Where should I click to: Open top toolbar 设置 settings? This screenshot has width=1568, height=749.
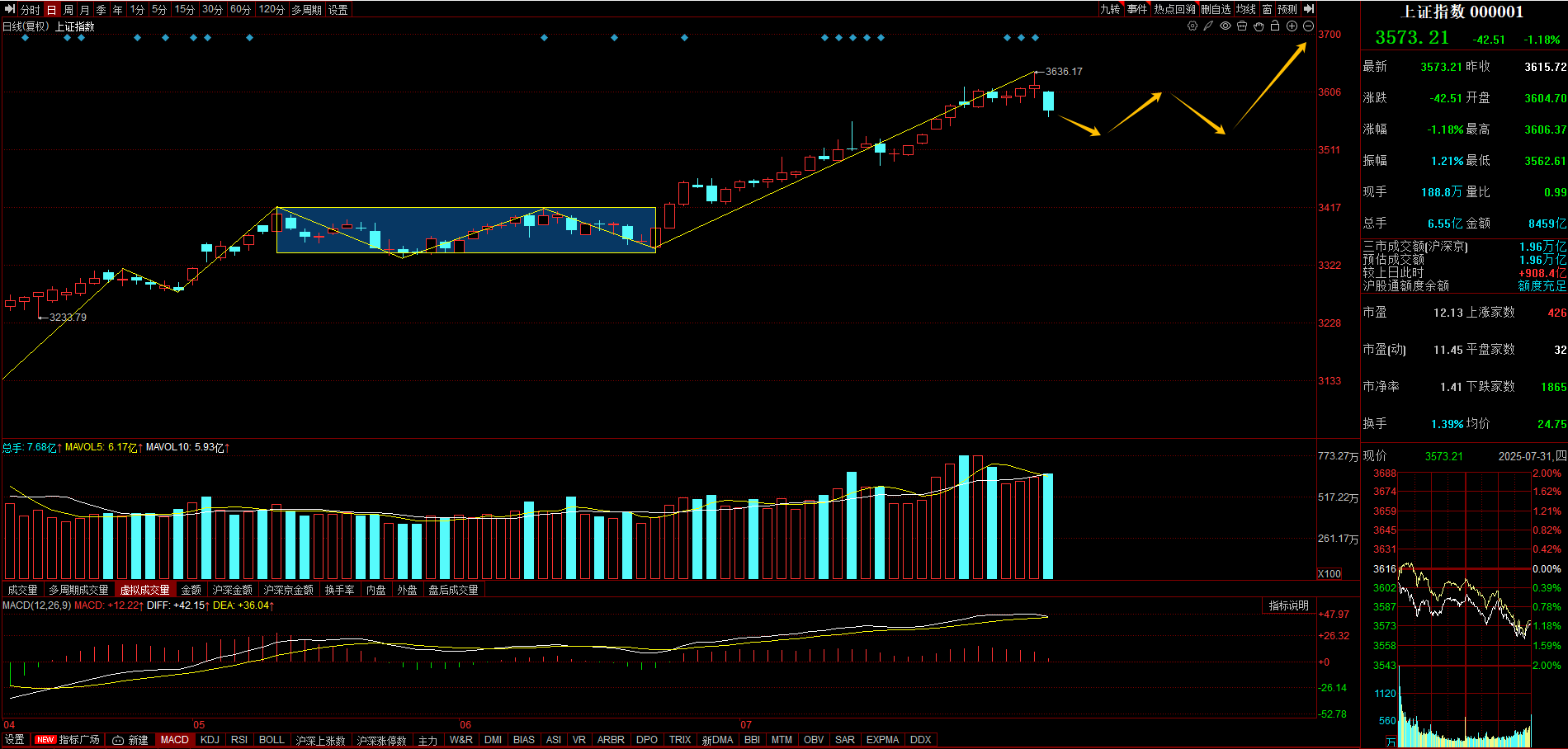coord(338,10)
